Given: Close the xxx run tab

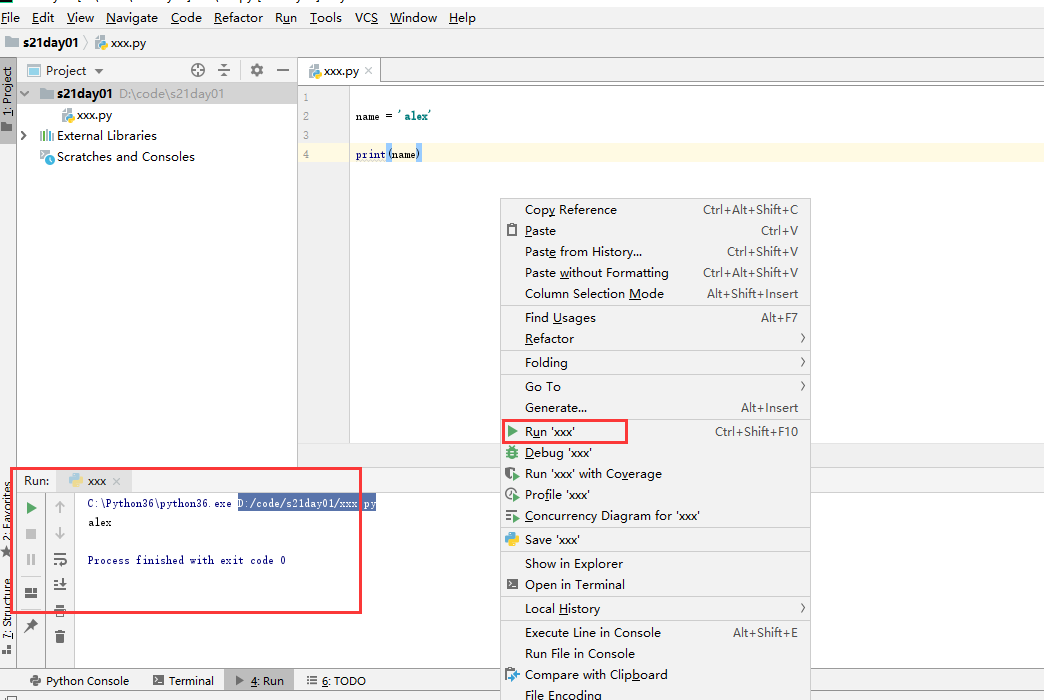Looking at the screenshot, I should tap(117, 481).
